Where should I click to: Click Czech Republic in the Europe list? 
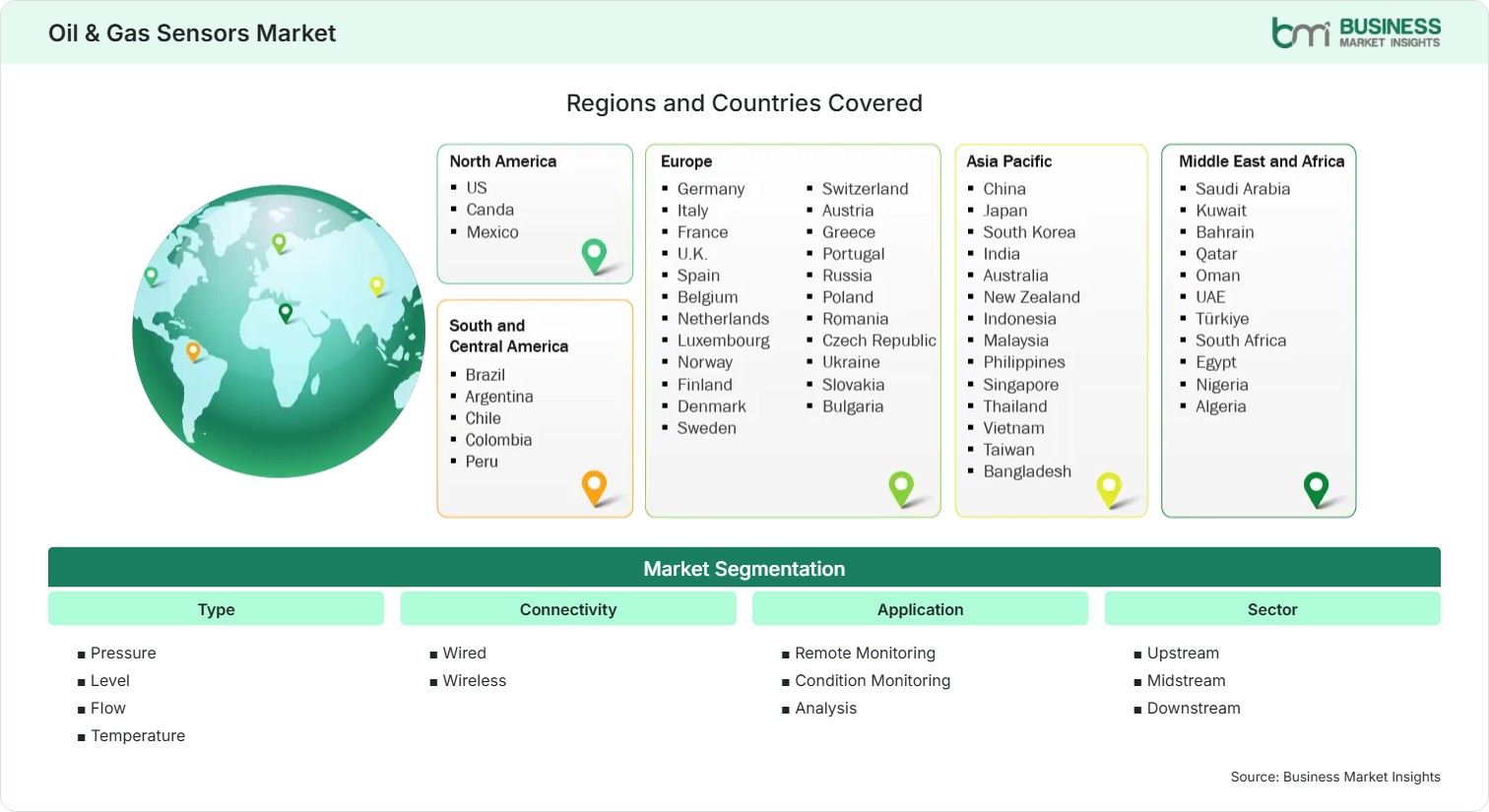[x=879, y=341]
